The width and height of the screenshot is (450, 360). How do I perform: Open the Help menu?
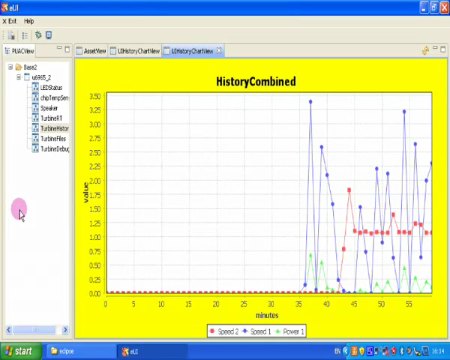point(29,21)
